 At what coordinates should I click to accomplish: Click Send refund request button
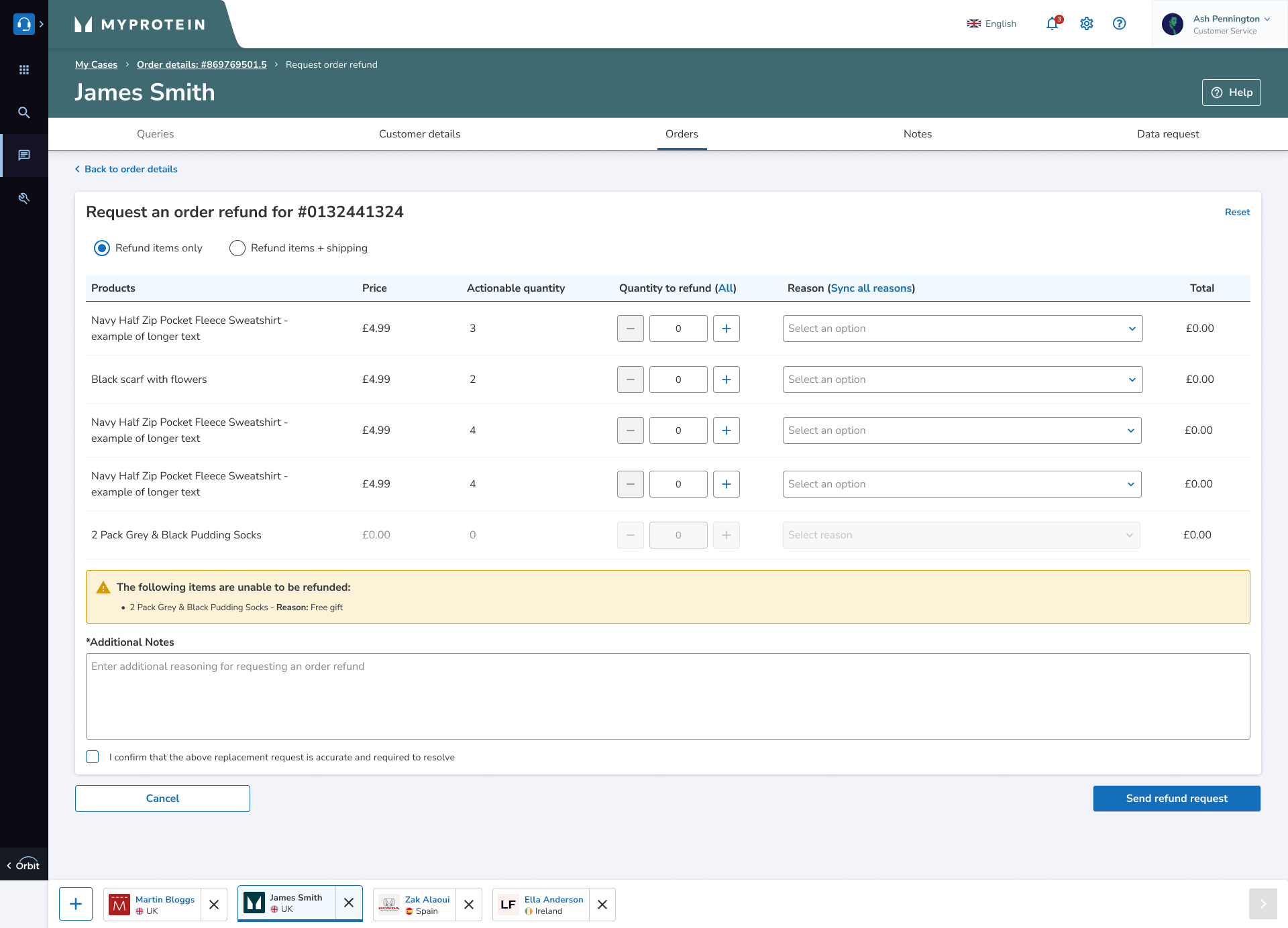coord(1176,799)
